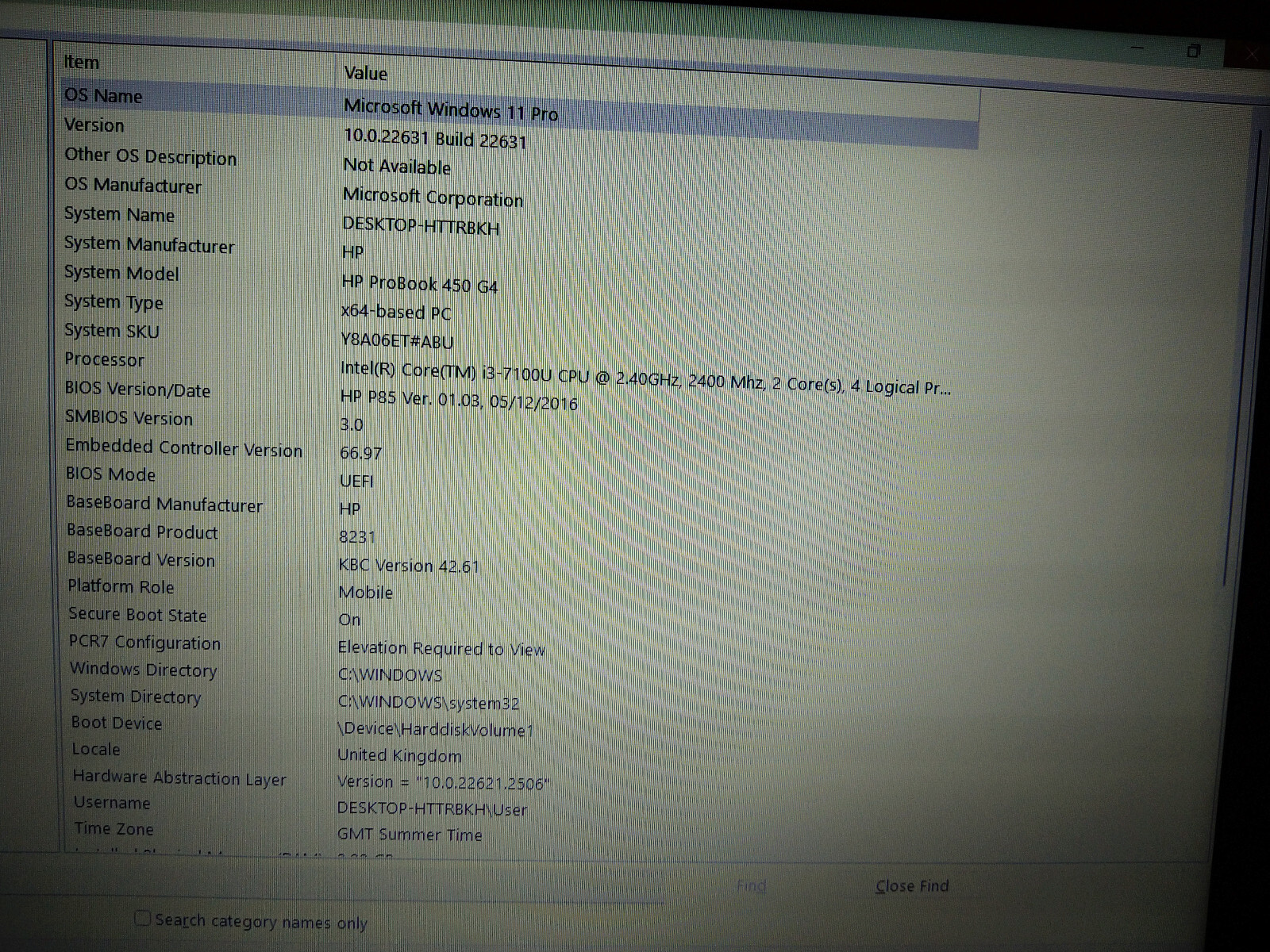Click the System Name value DESKTOP-HTTRBKH
The height and width of the screenshot is (952, 1270).
click(x=421, y=226)
